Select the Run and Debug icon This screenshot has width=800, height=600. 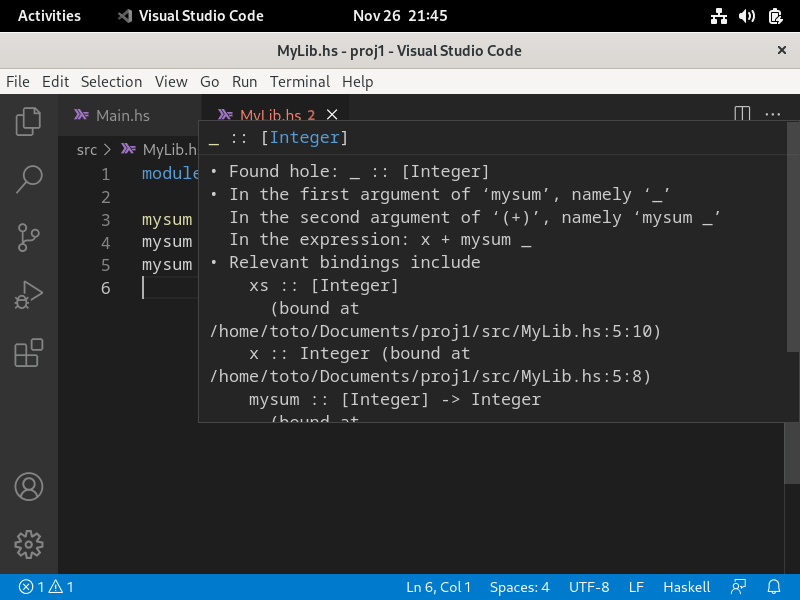point(28,294)
